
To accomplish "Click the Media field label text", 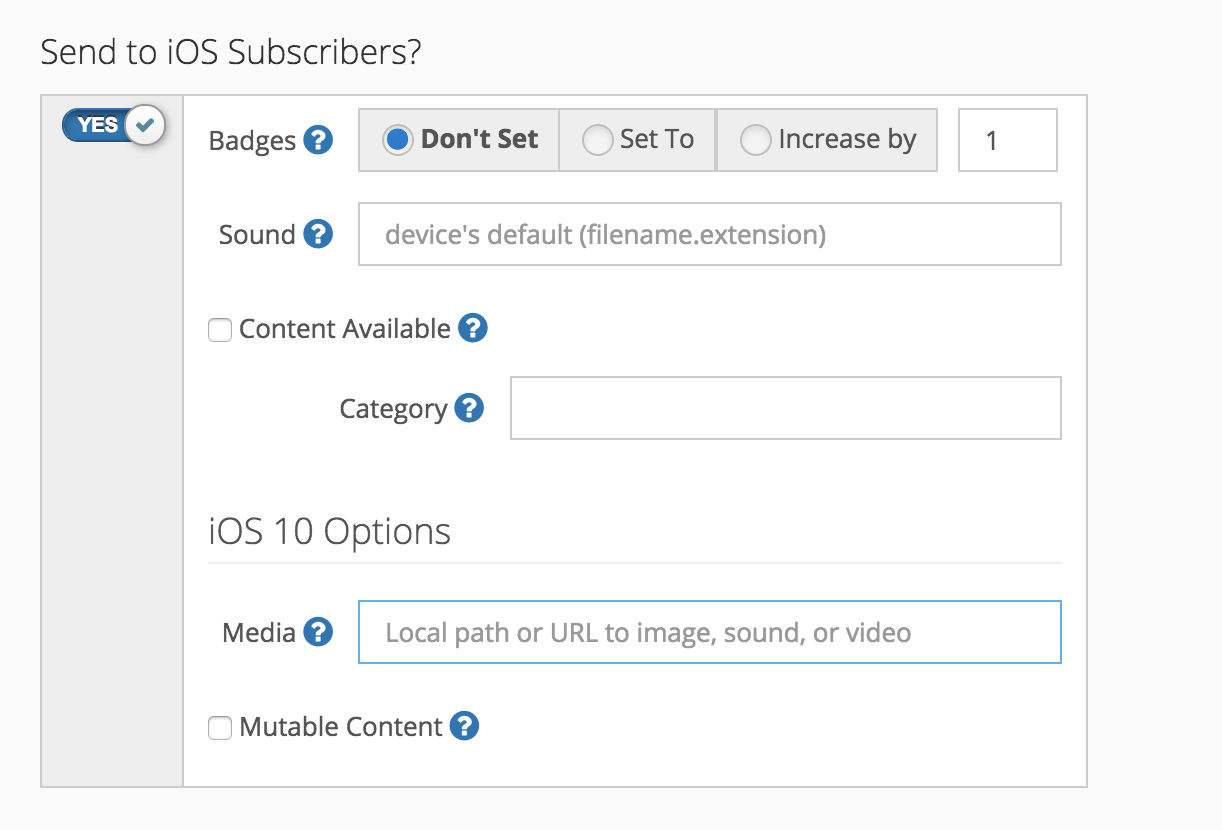I will coord(259,632).
